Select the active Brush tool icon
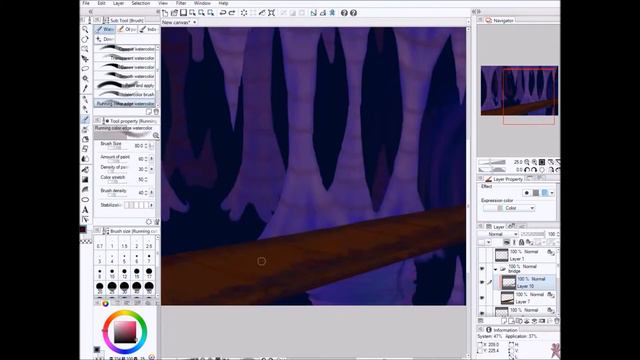 (85, 119)
